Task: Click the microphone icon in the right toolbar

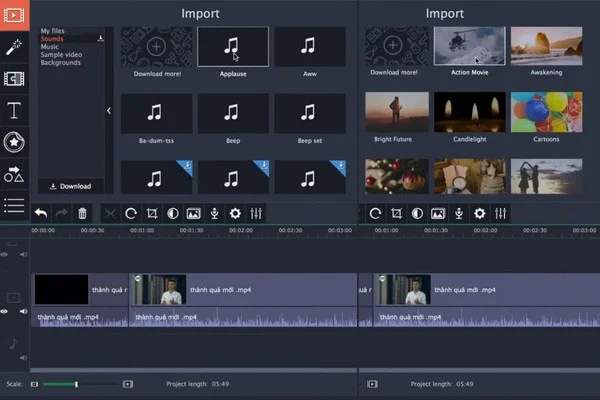Action: [459, 213]
